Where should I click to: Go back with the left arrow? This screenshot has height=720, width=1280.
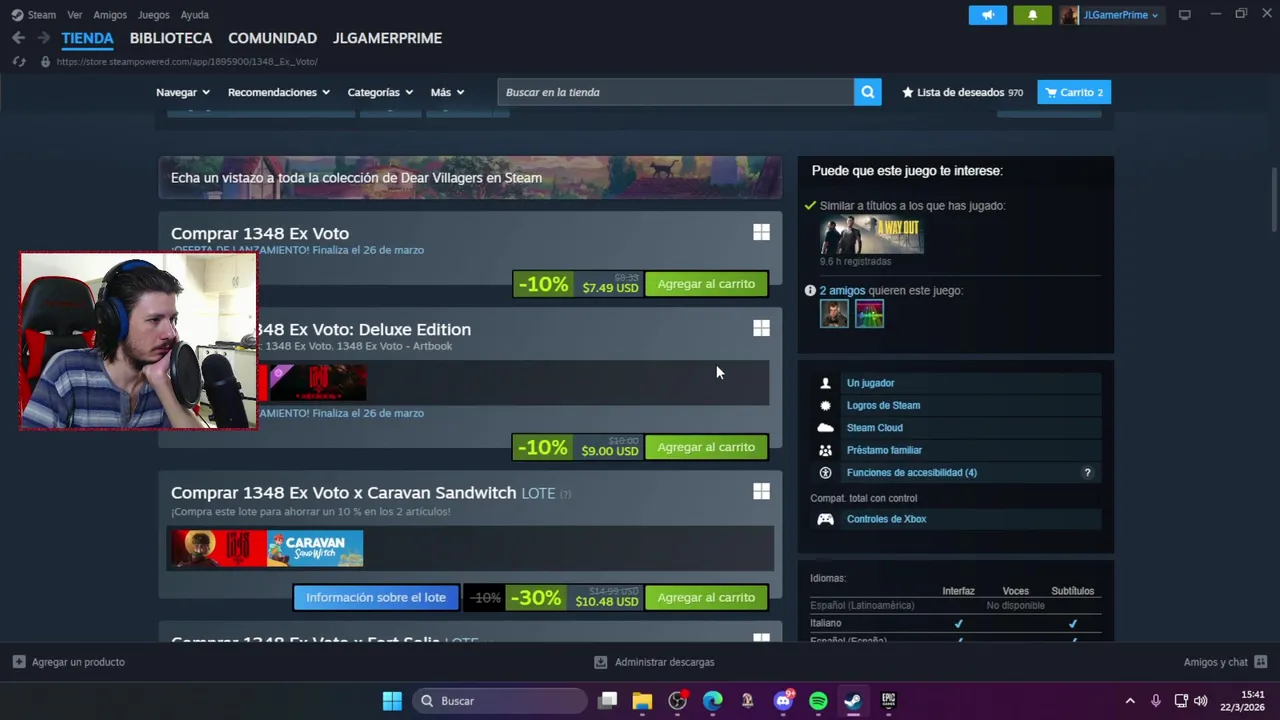[x=18, y=38]
